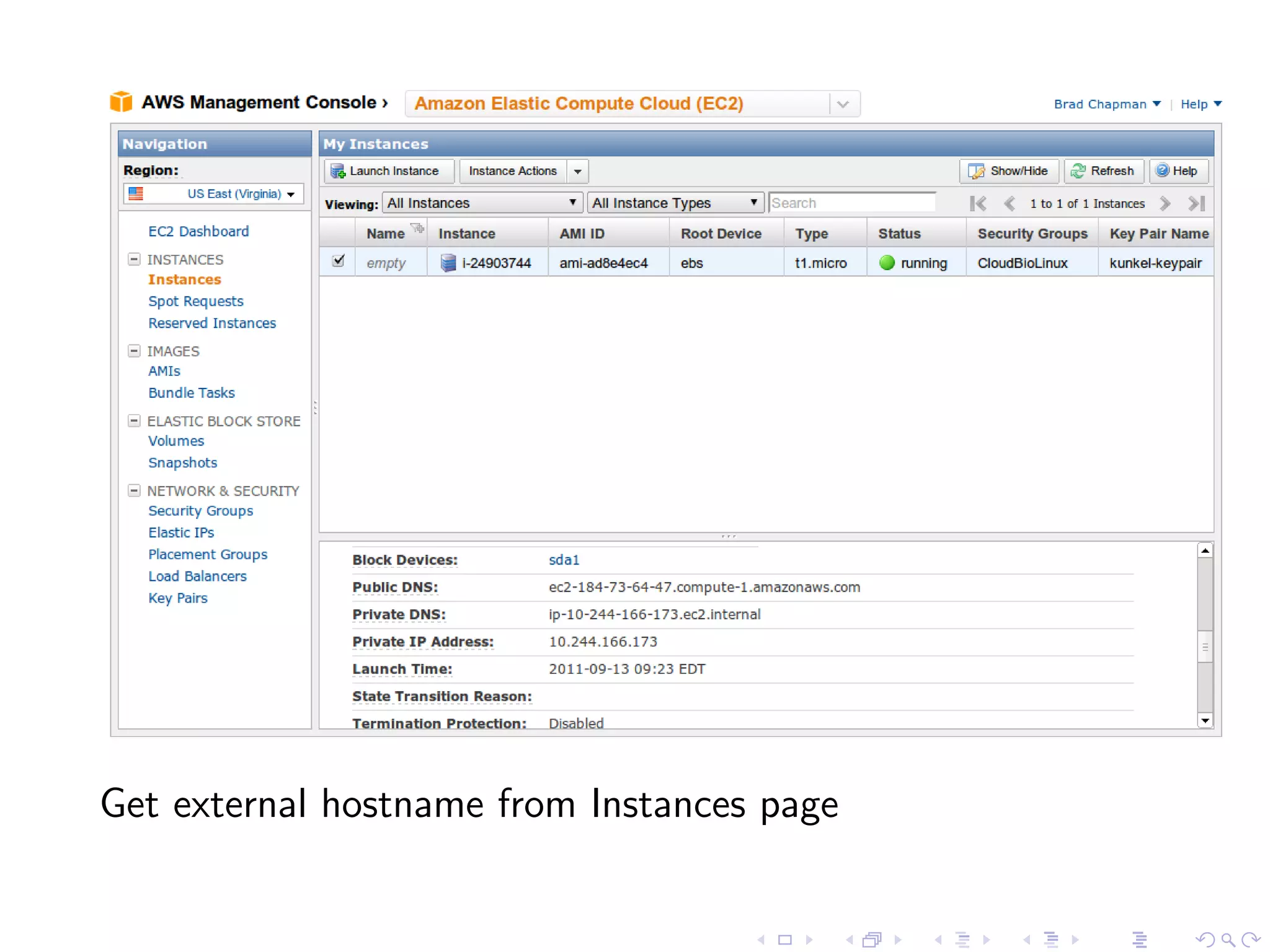Open the Instance Actions button
The width and height of the screenshot is (1270, 952).
coord(513,171)
